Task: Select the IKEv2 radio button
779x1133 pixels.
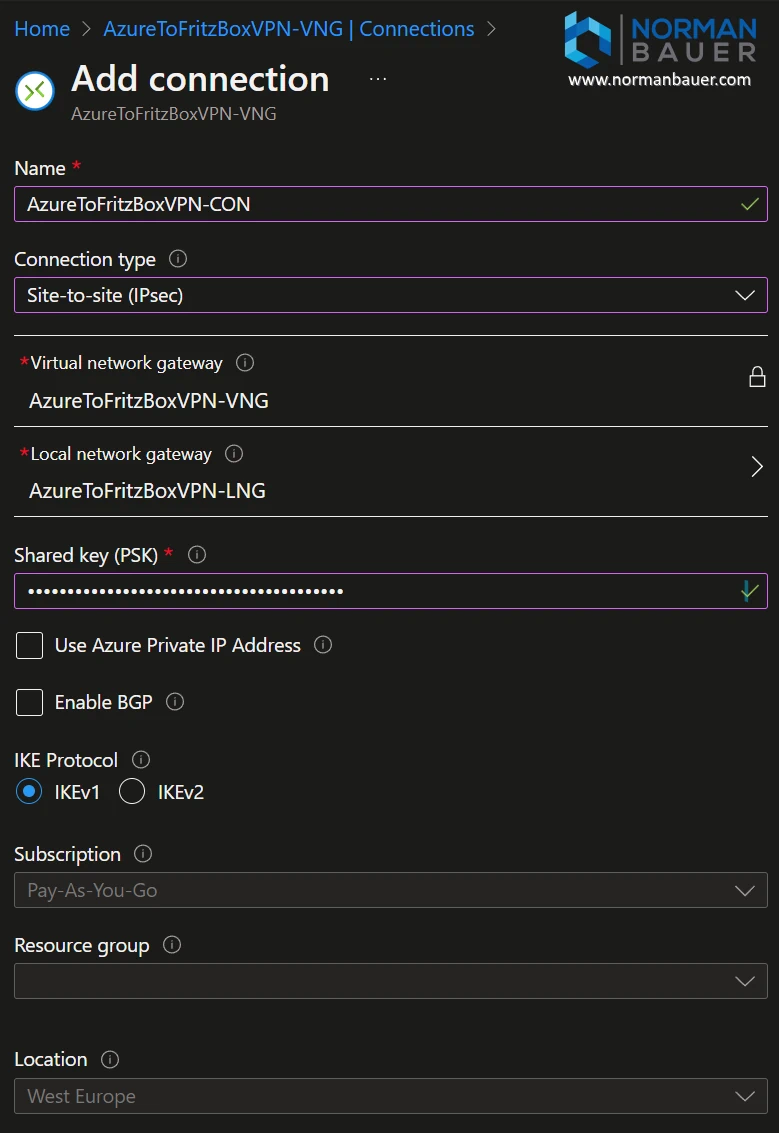Action: coord(132,792)
